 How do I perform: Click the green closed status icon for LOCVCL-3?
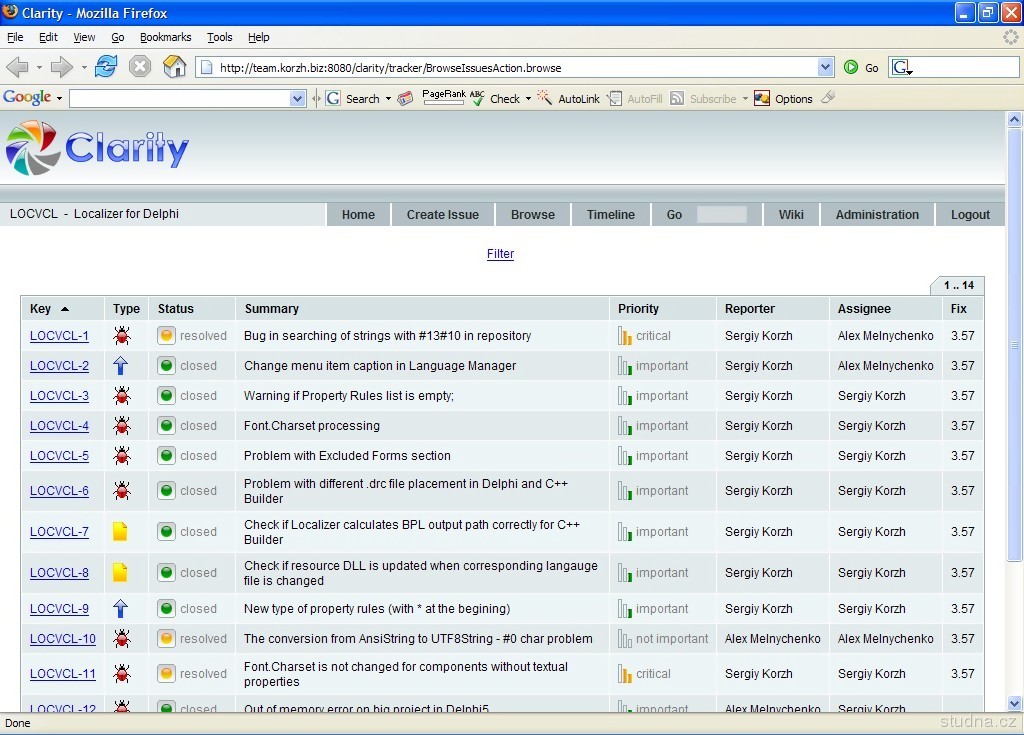pyautogui.click(x=167, y=396)
